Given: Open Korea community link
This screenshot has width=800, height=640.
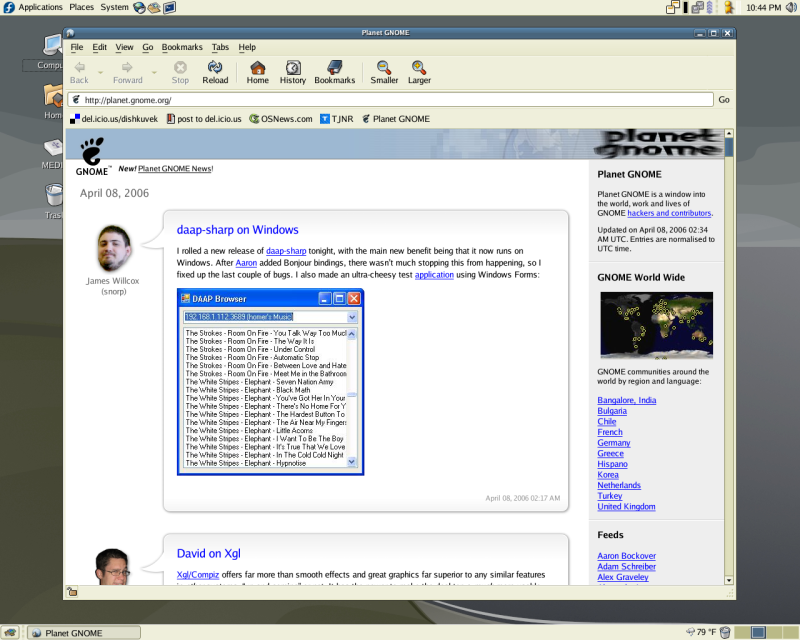Looking at the screenshot, I should point(608,475).
